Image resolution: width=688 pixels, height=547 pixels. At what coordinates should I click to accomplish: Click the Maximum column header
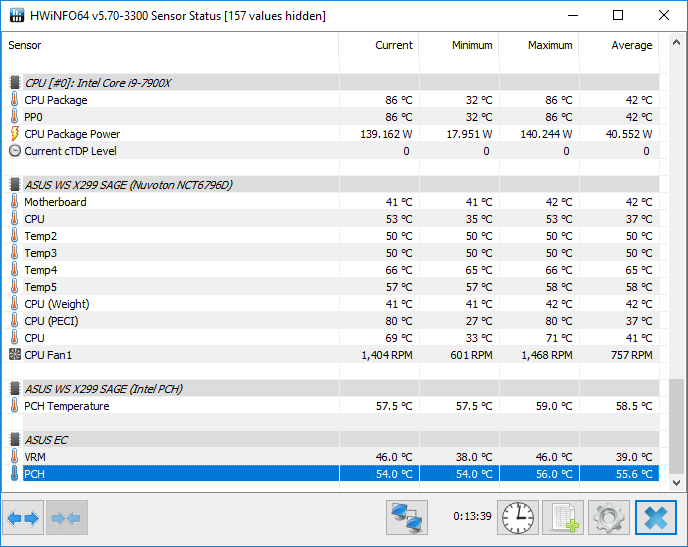(539, 45)
